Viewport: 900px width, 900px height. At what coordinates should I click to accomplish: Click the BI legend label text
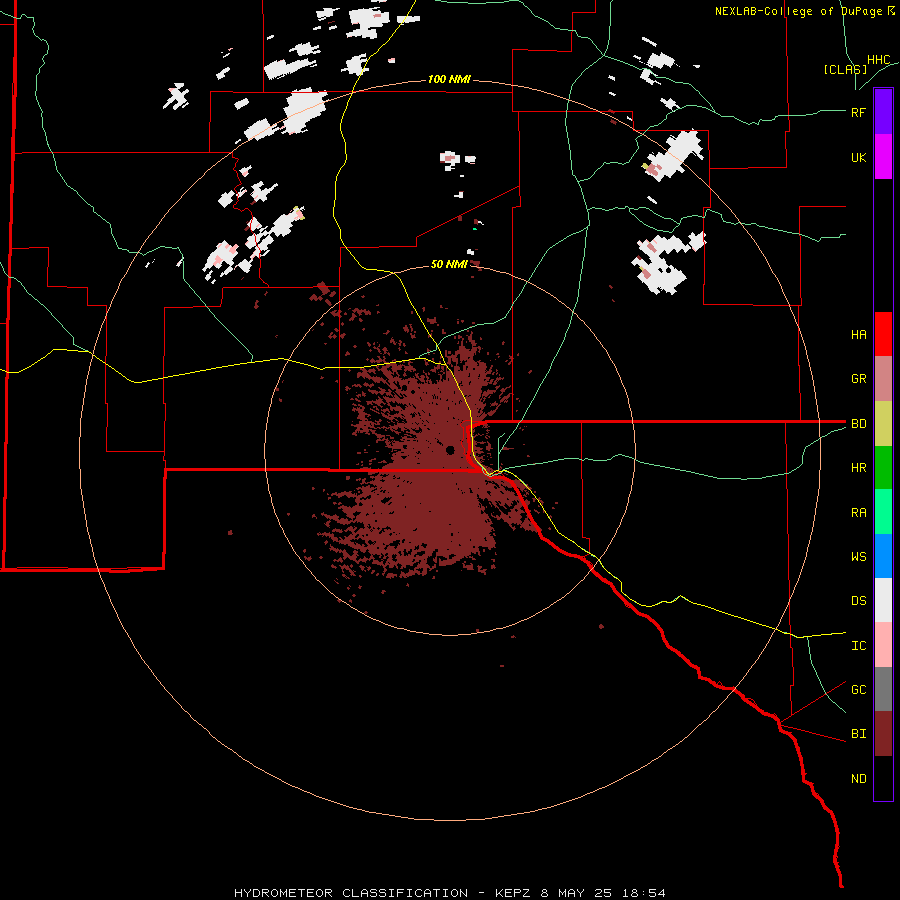[x=858, y=734]
